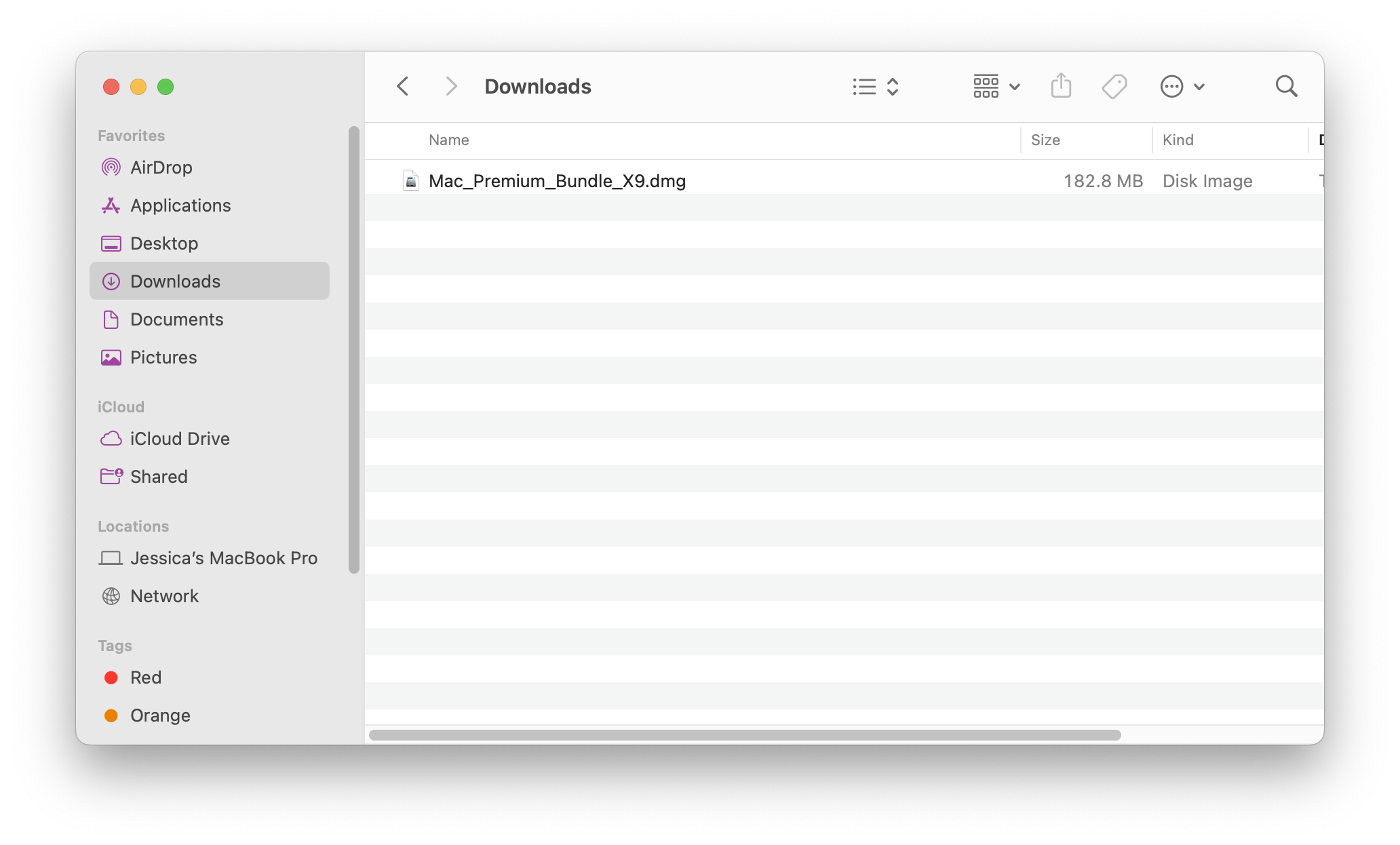Switch to ascending/descending sort toggle

[x=893, y=86]
